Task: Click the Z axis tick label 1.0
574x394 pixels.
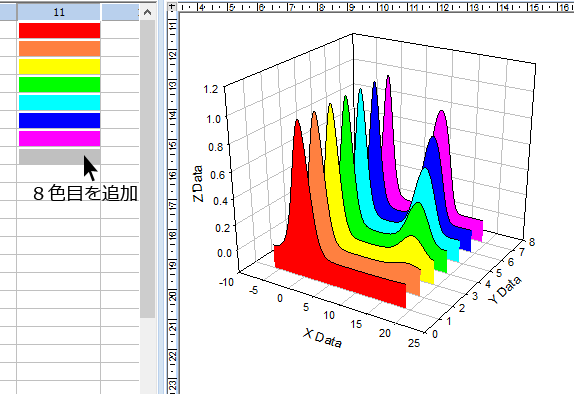Action: (x=213, y=119)
